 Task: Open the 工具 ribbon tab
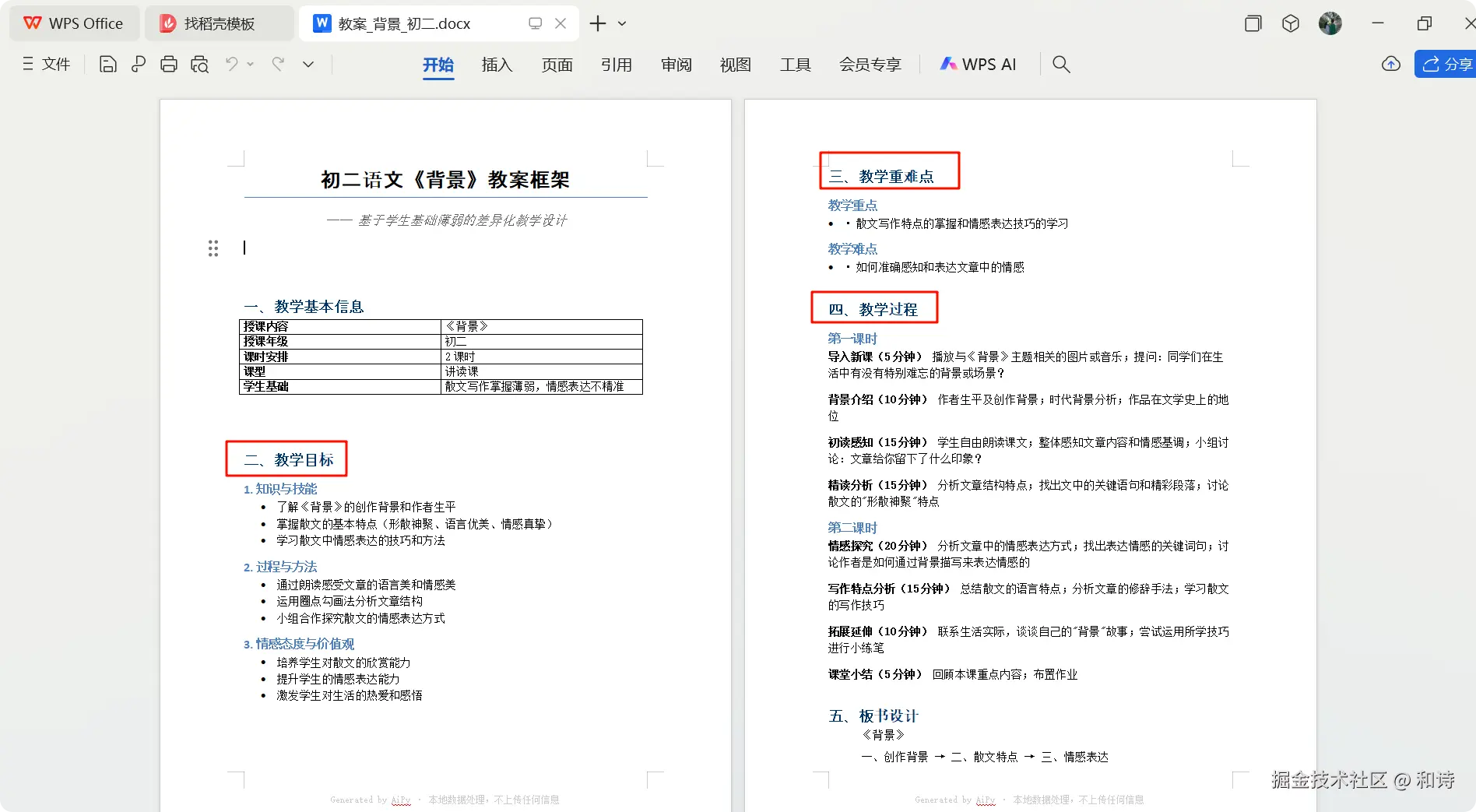pyautogui.click(x=796, y=65)
